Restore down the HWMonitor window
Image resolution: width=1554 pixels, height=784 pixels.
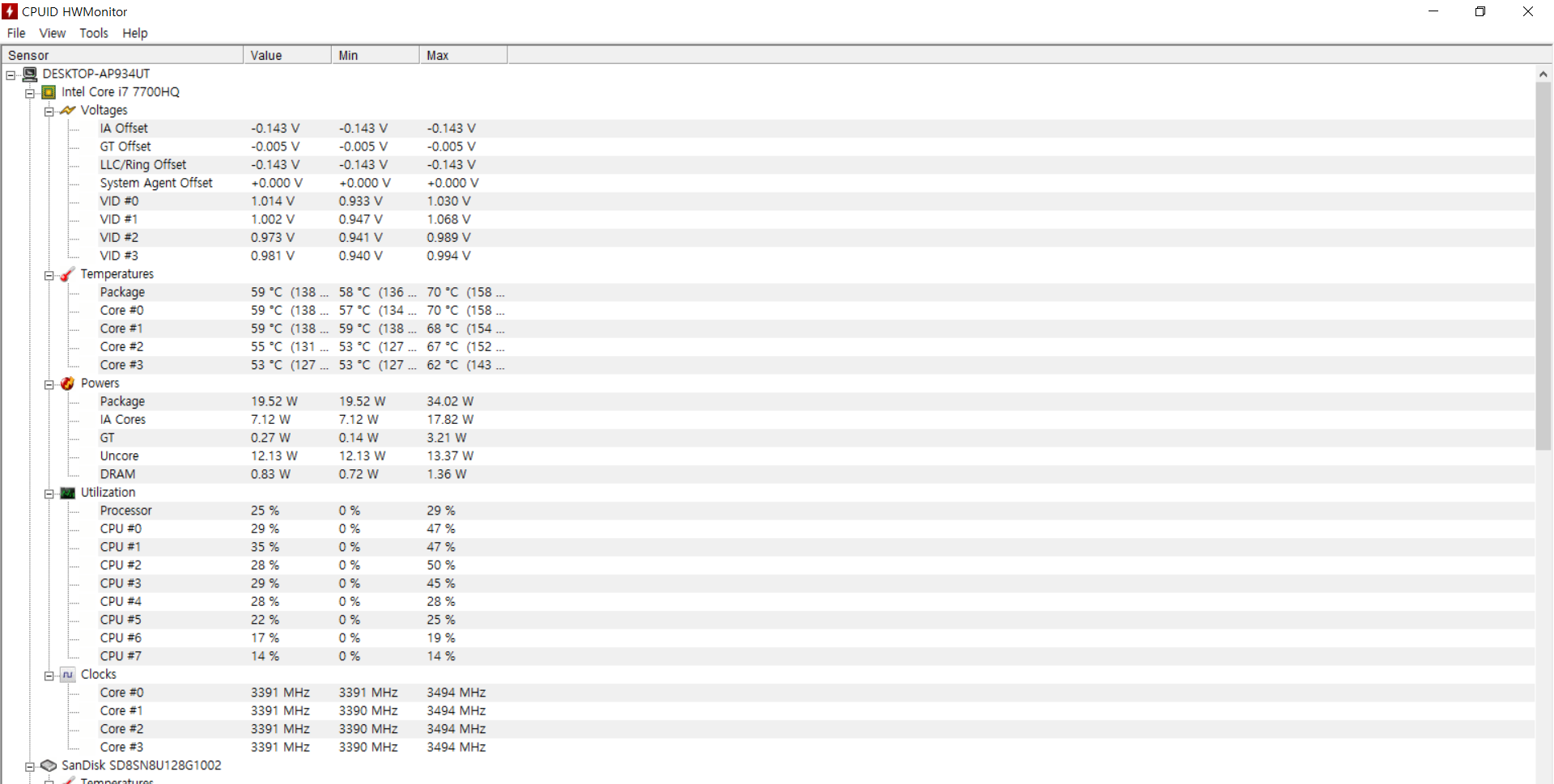pyautogui.click(x=1480, y=11)
